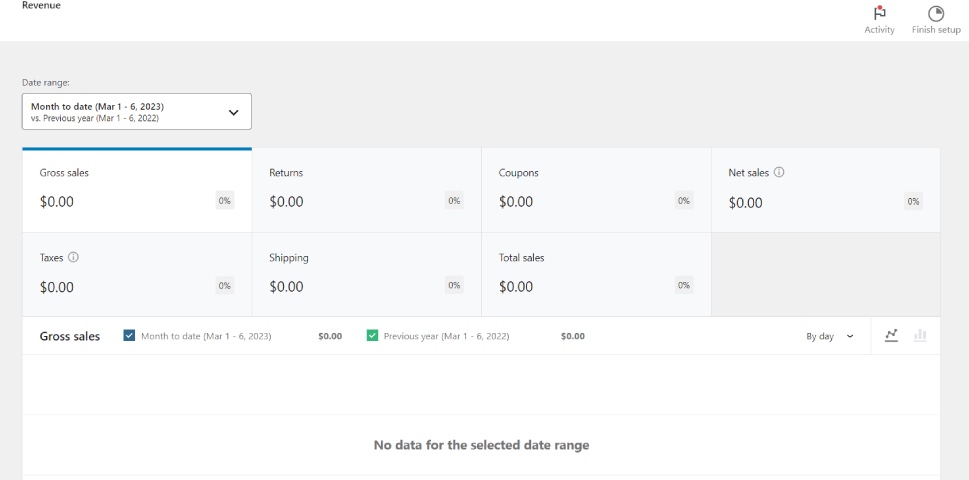
Task: Switch to line chart view
Action: tap(891, 335)
